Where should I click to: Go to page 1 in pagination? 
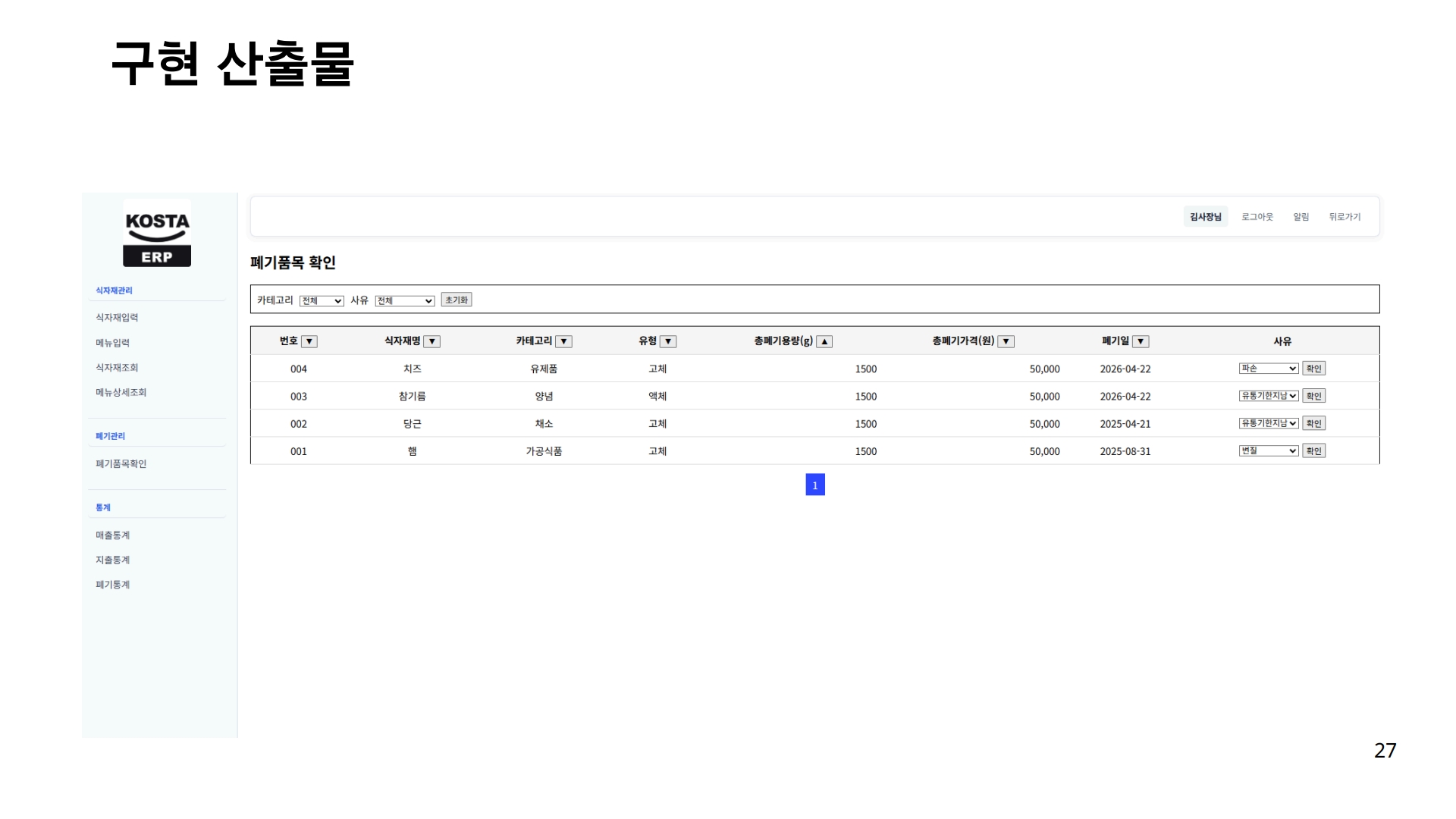tap(815, 485)
